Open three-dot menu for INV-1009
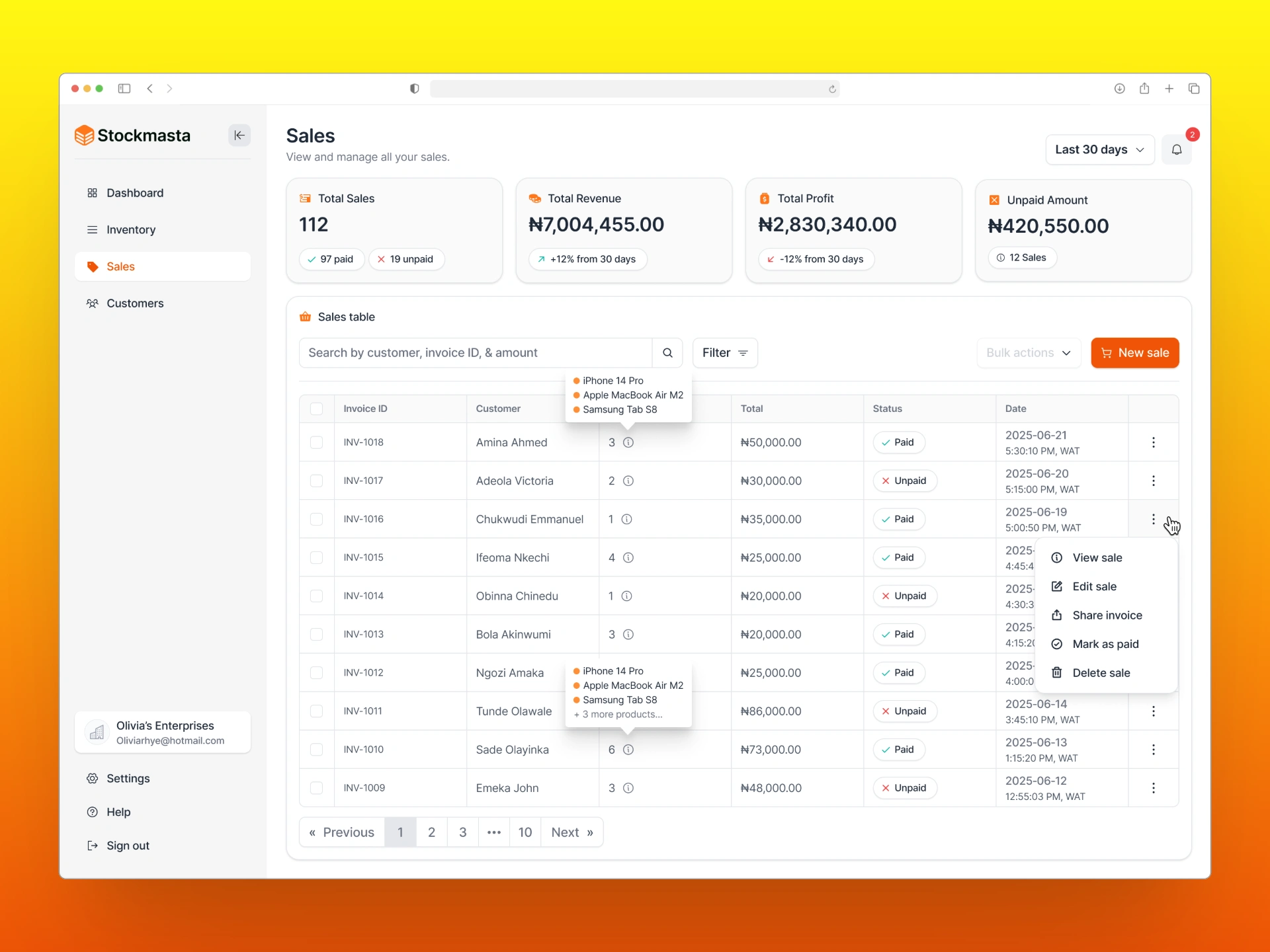Screen dimensions: 1270x952 [x=1153, y=788]
